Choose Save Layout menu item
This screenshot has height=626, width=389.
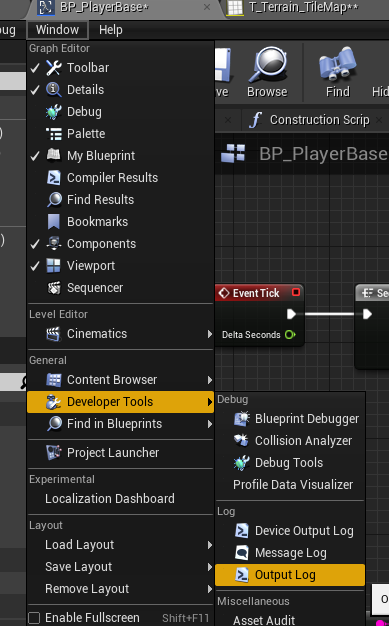click(x=120, y=567)
